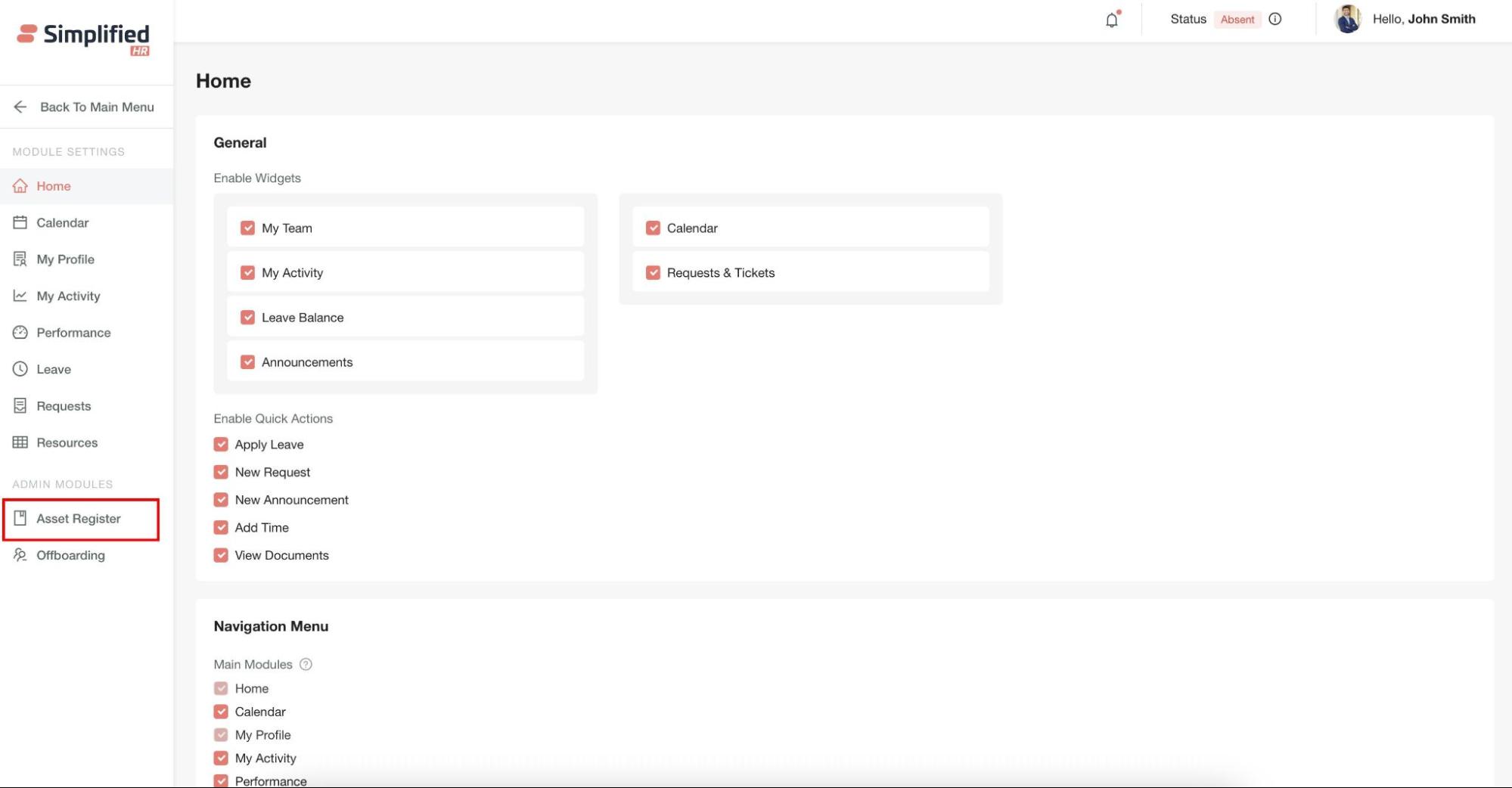Go to My Profile settings

[65, 259]
